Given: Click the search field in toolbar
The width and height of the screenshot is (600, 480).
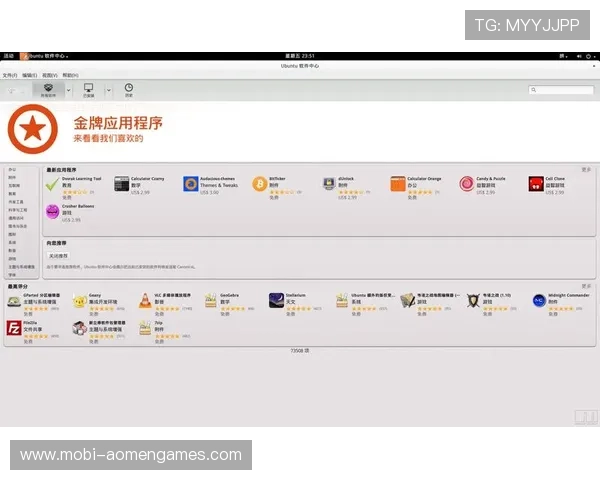Looking at the screenshot, I should (561, 90).
